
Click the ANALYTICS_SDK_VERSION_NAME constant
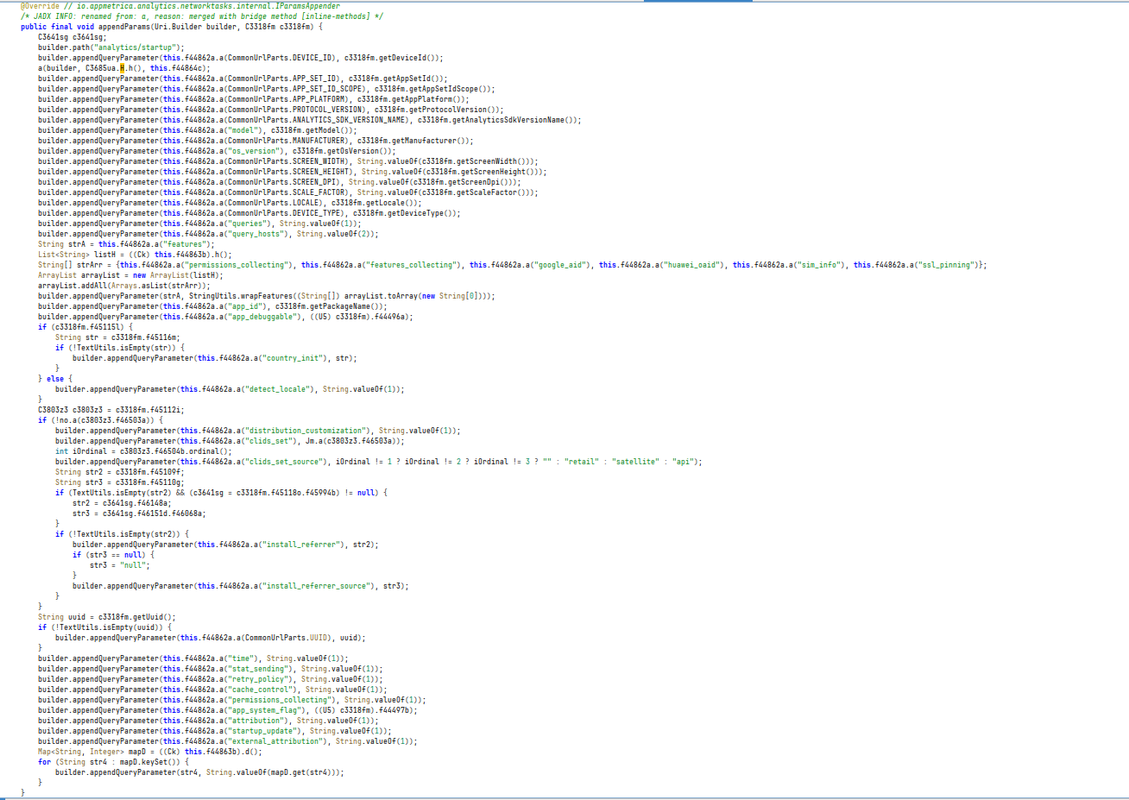point(348,120)
